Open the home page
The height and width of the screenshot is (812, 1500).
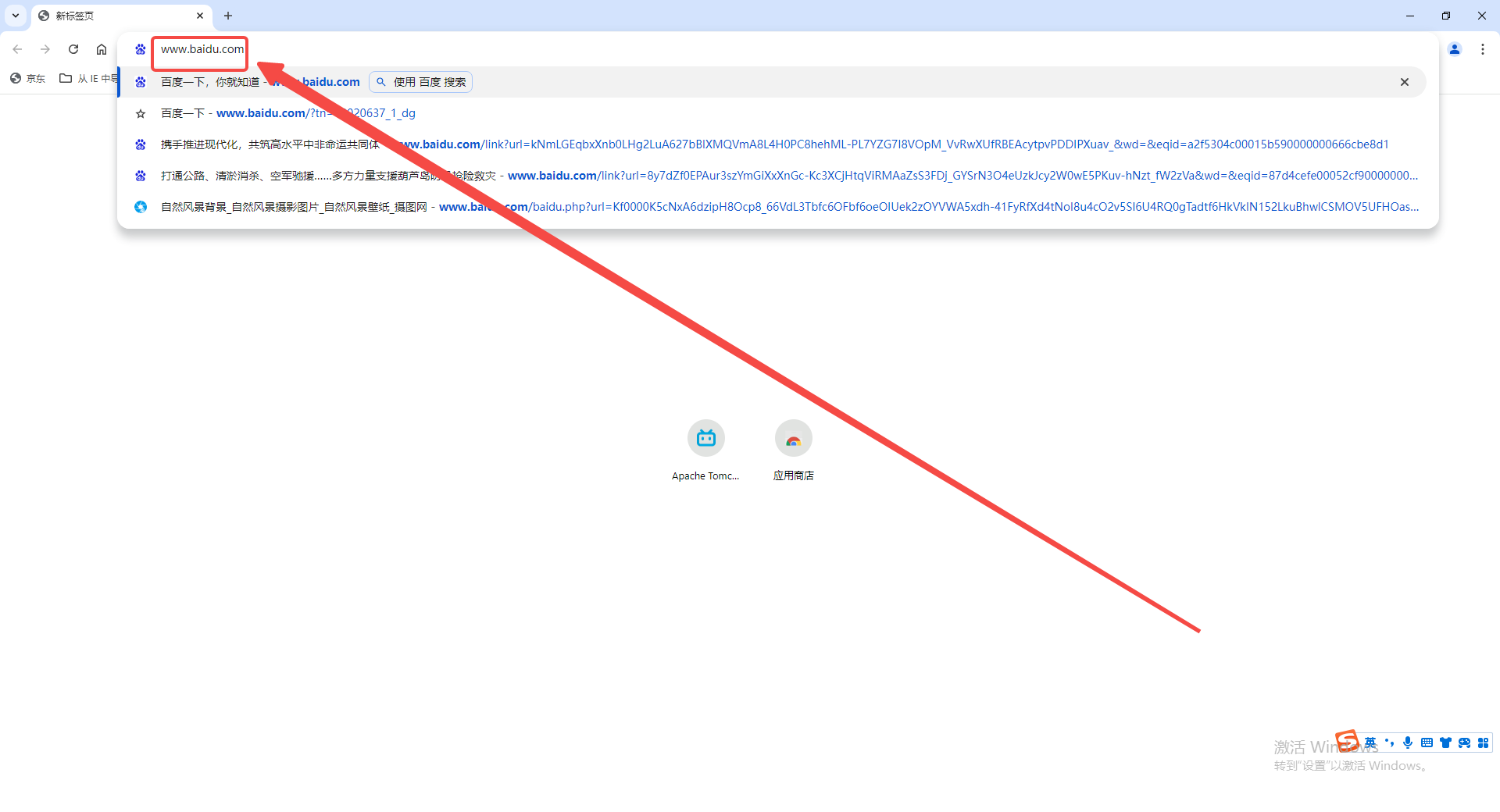pos(102,49)
